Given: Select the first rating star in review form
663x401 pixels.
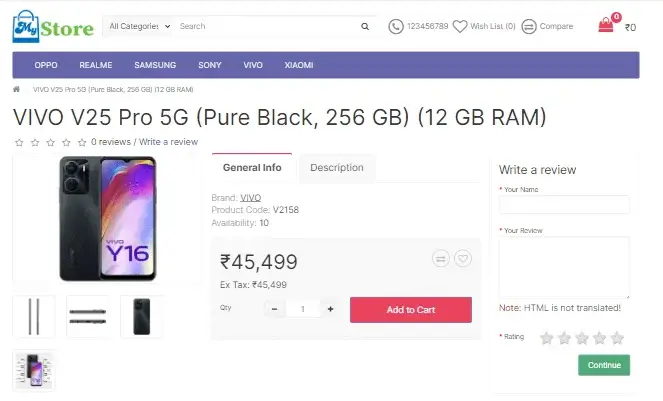Looking at the screenshot, I should 547,338.
